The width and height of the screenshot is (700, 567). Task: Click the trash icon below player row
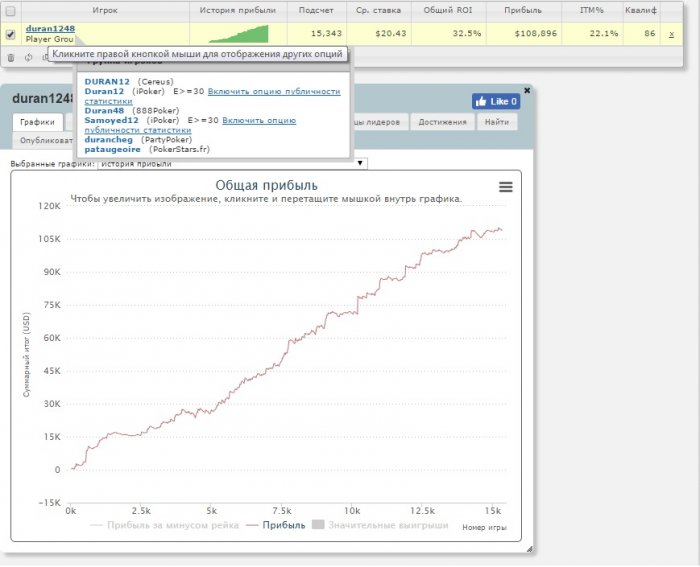pos(11,57)
